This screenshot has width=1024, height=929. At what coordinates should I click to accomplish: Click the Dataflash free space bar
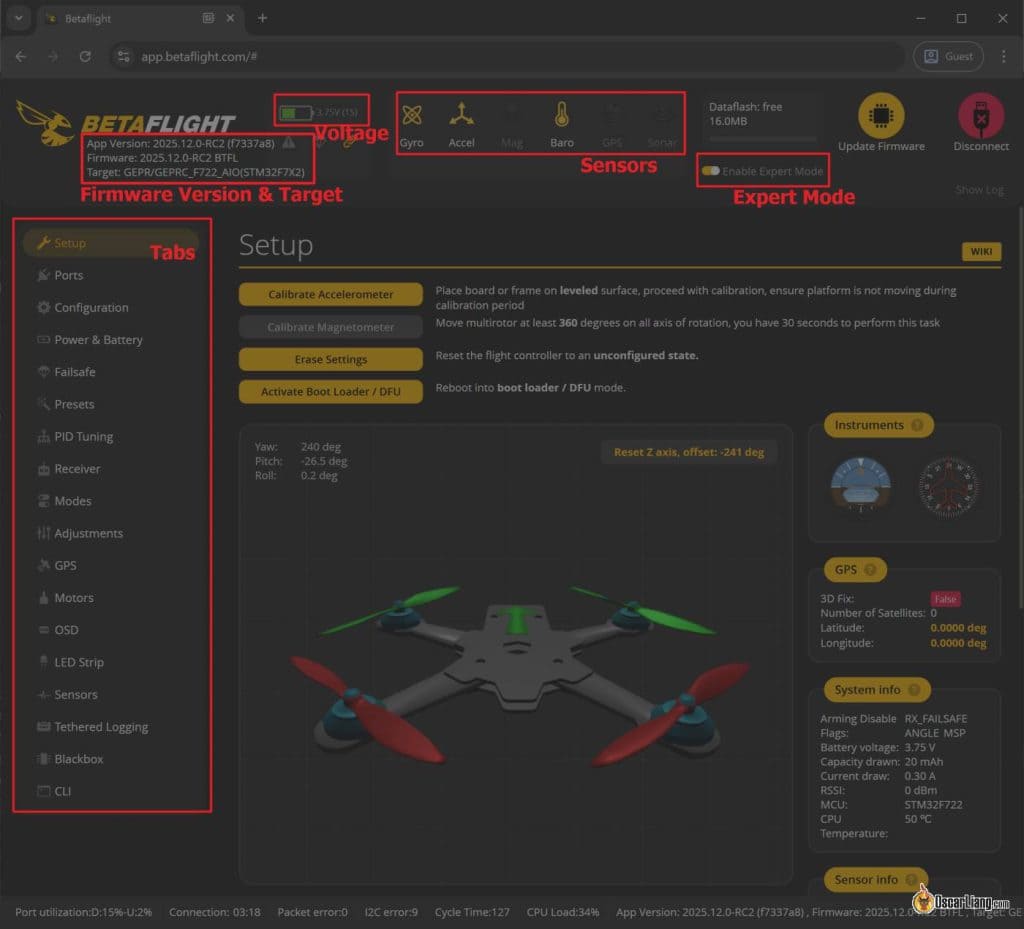pyautogui.click(x=763, y=139)
